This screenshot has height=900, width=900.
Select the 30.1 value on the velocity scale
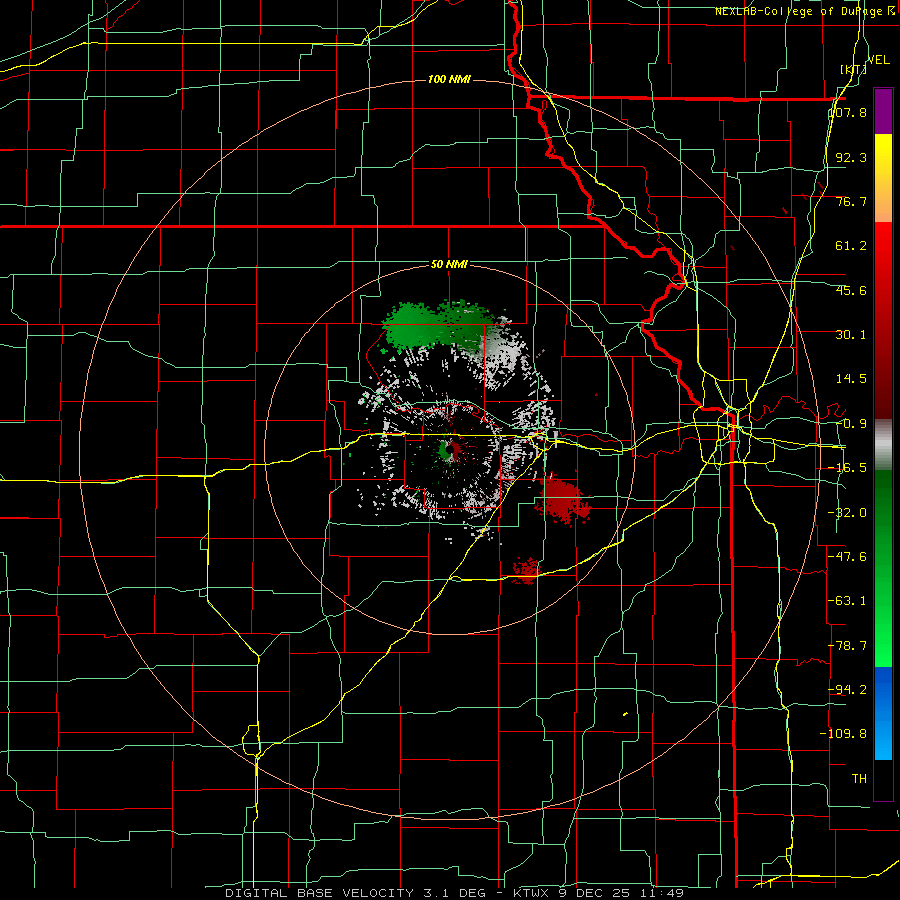coord(851,335)
